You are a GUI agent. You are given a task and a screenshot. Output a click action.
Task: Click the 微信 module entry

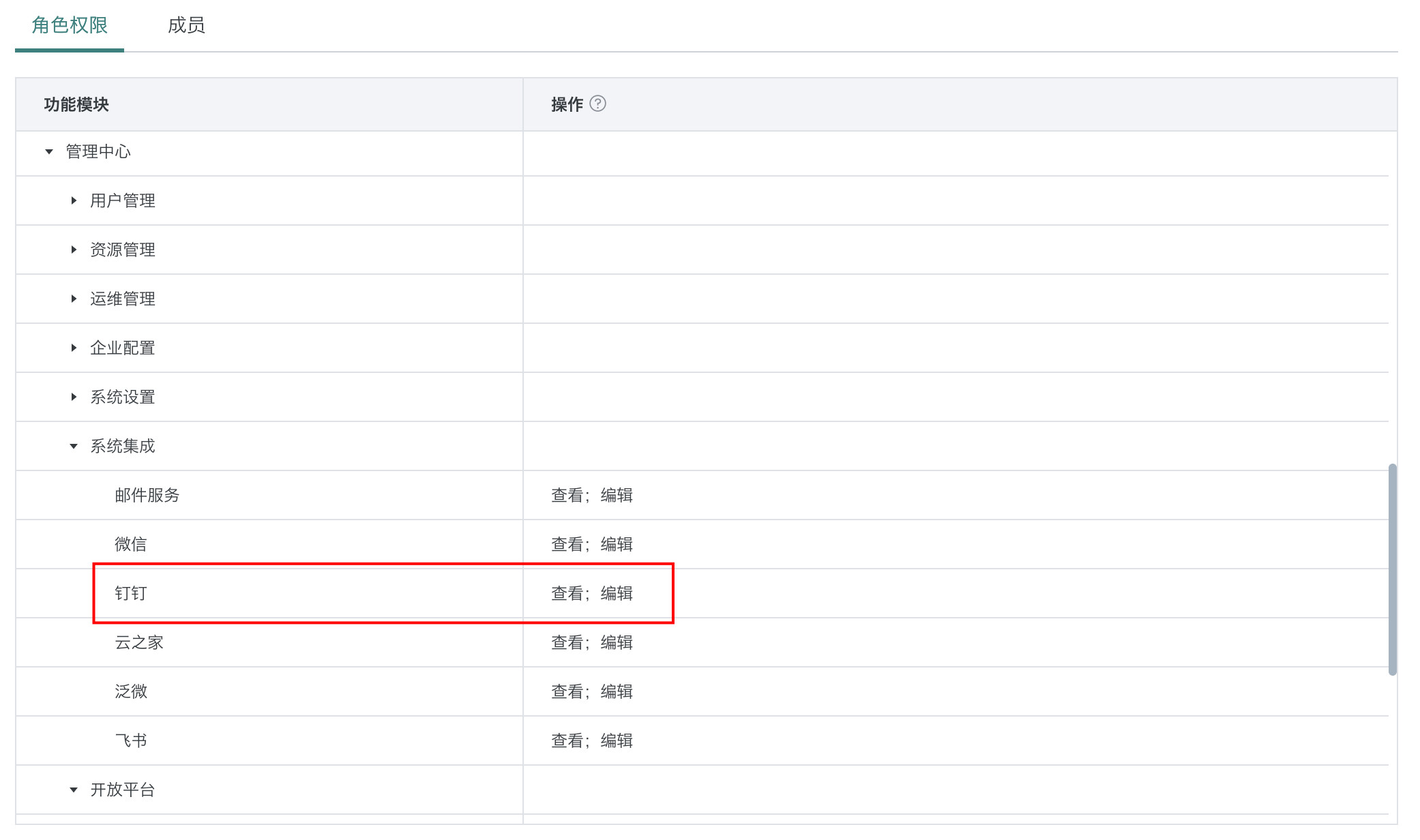(131, 544)
